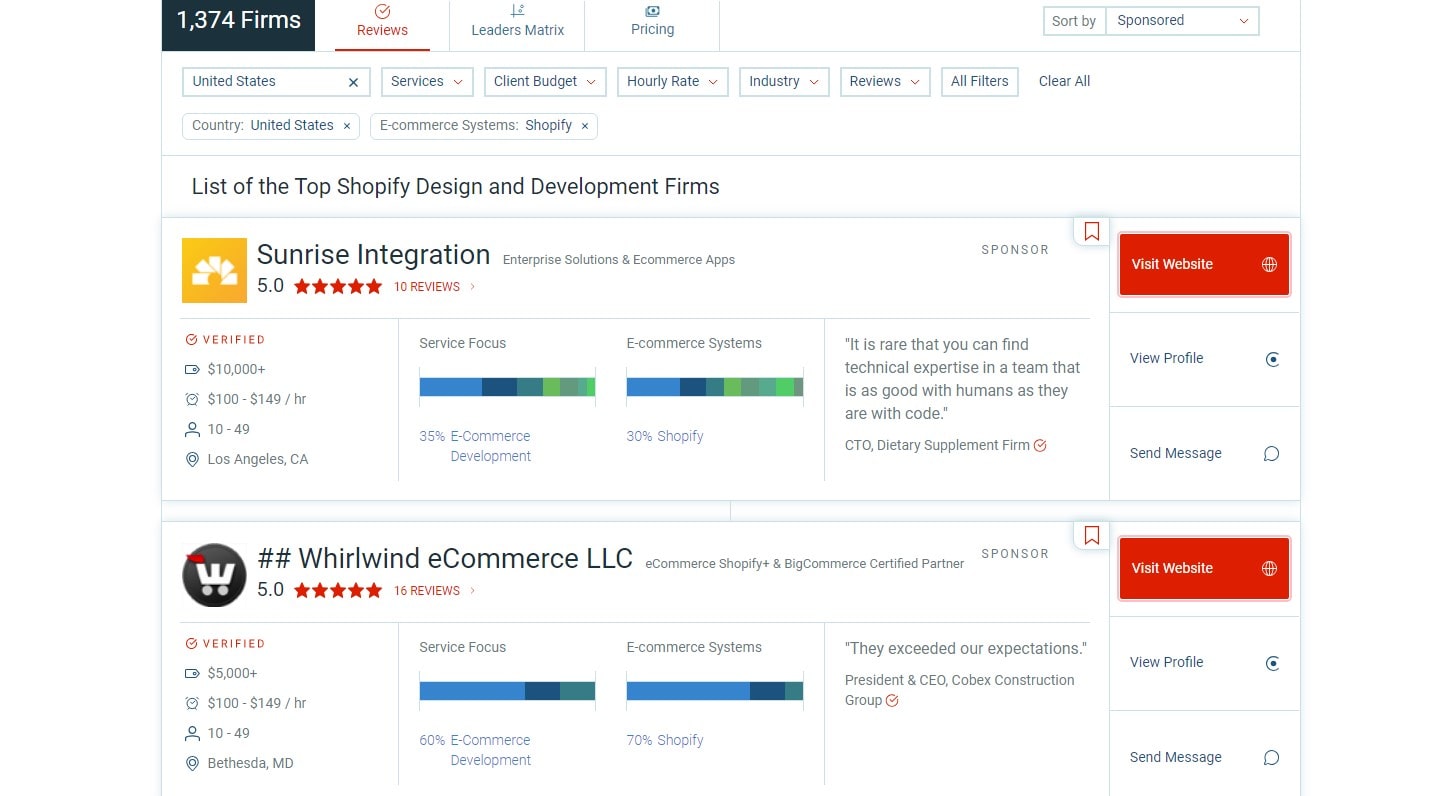Click the Leaders Matrix chart icon

point(517,11)
